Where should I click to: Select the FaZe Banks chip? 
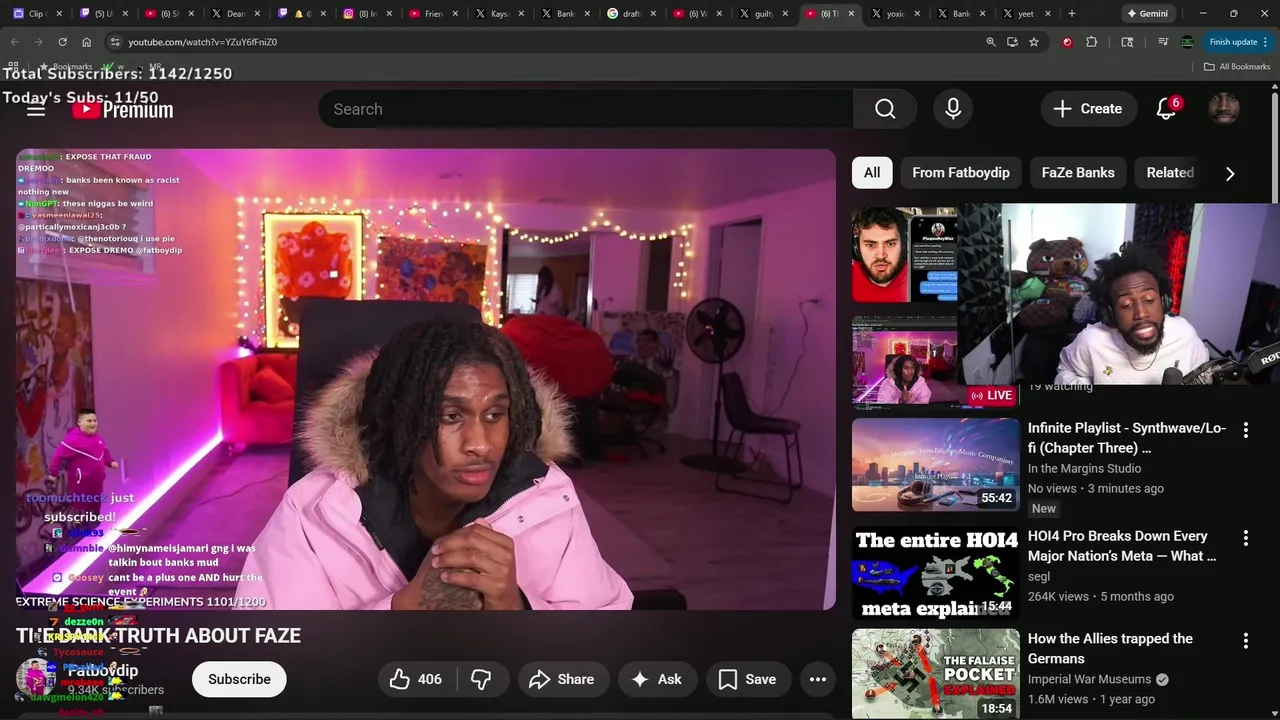[x=1078, y=173]
